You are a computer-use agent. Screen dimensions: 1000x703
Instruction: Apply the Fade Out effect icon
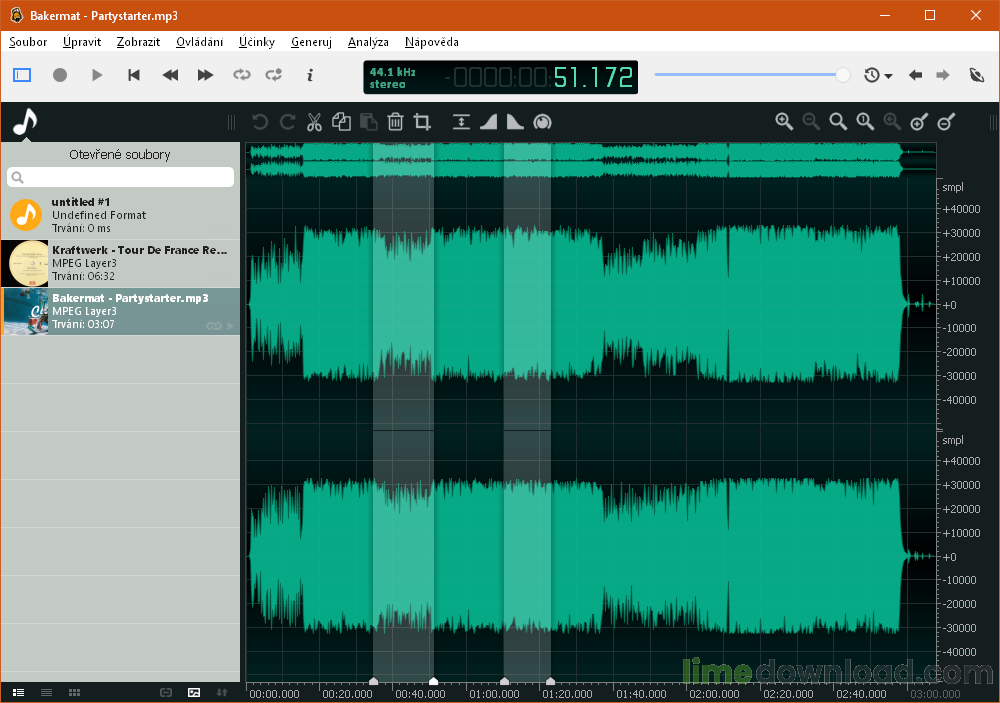coord(515,122)
